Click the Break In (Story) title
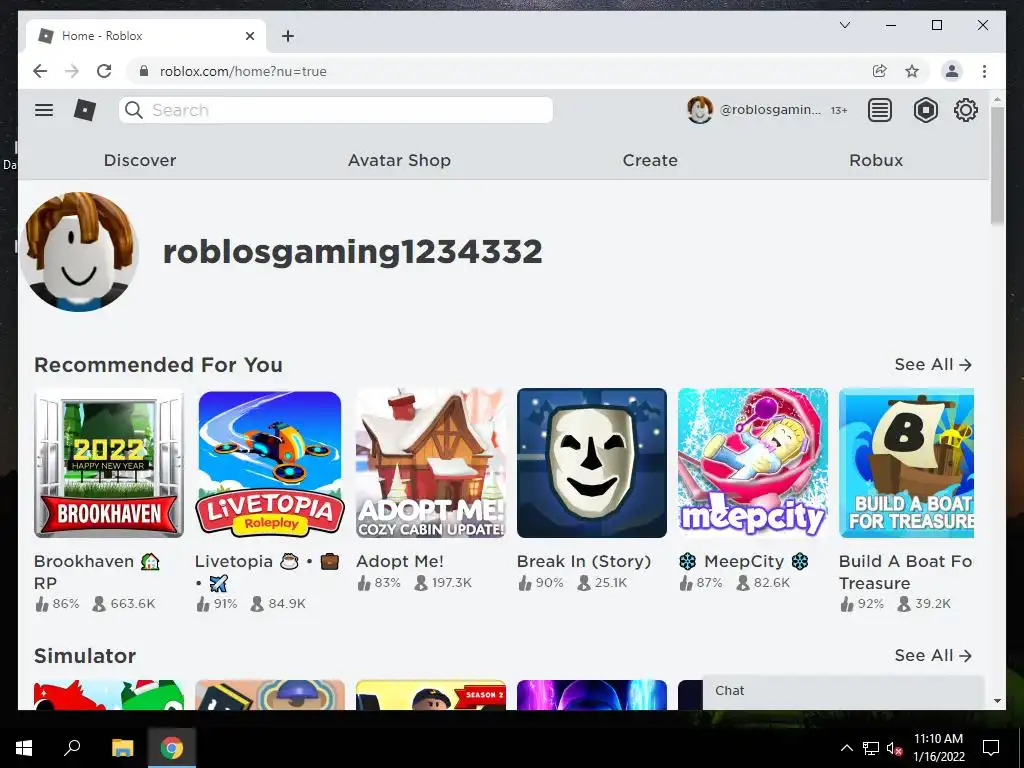Image resolution: width=1024 pixels, height=768 pixels. click(x=584, y=561)
